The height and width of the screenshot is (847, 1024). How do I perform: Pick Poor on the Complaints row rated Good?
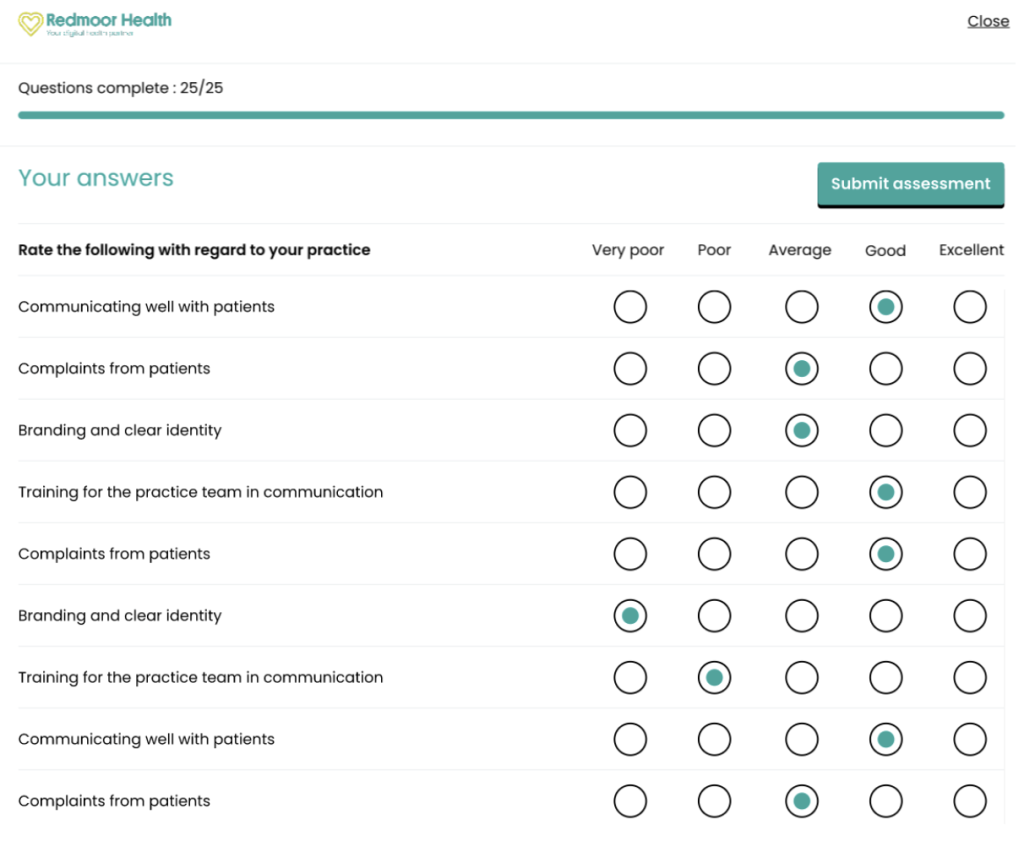[x=714, y=554]
